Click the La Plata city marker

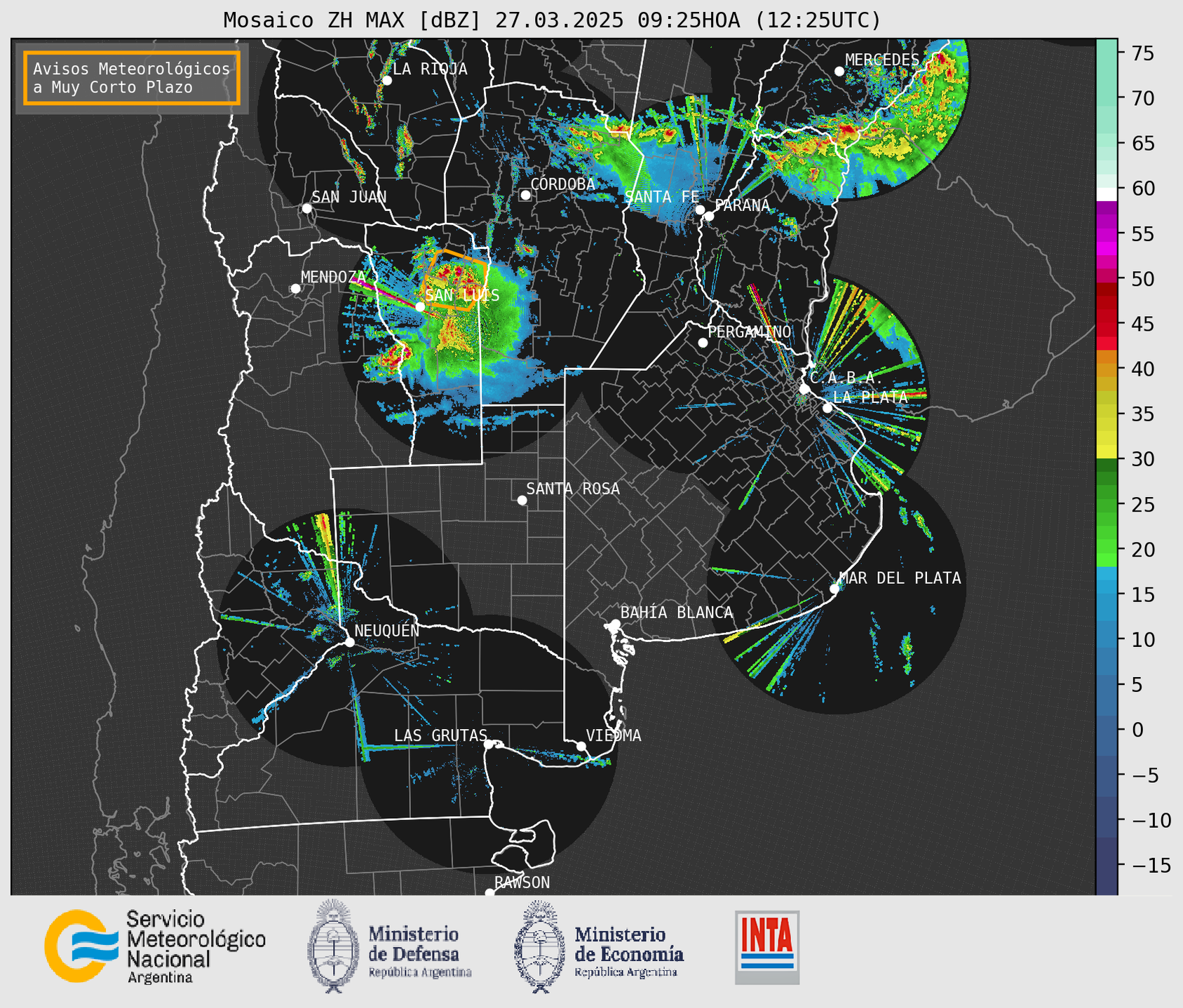[827, 408]
